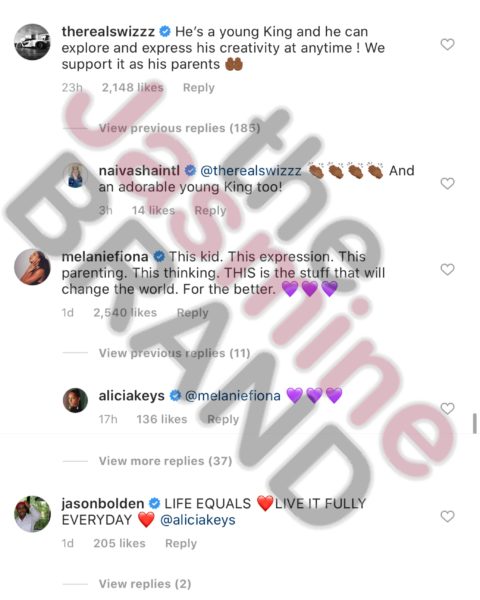
Task: Open the @therealswizzz mention link
Action: point(251,171)
